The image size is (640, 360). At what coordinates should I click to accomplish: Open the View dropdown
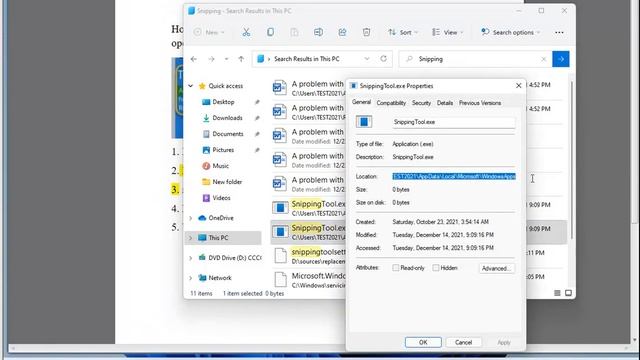447,32
